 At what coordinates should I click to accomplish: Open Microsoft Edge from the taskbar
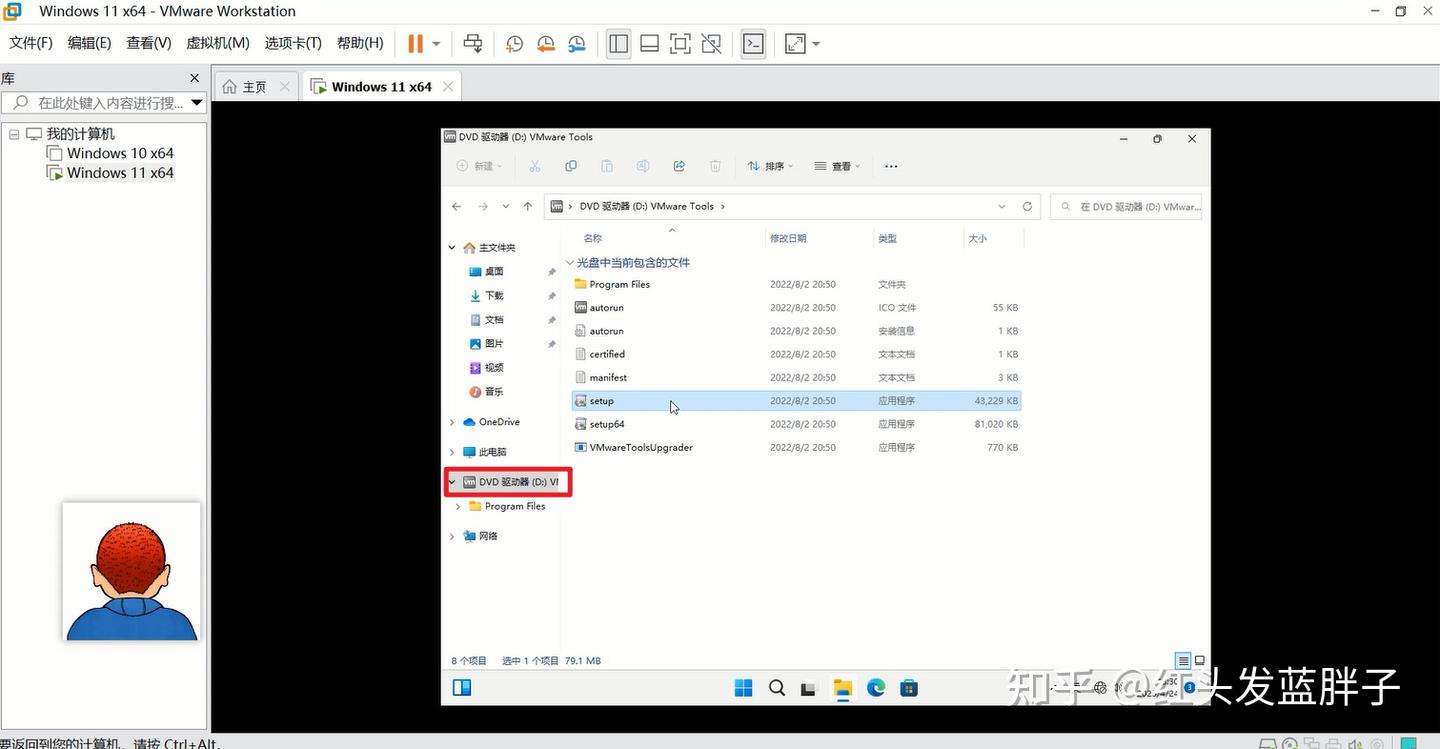[876, 688]
